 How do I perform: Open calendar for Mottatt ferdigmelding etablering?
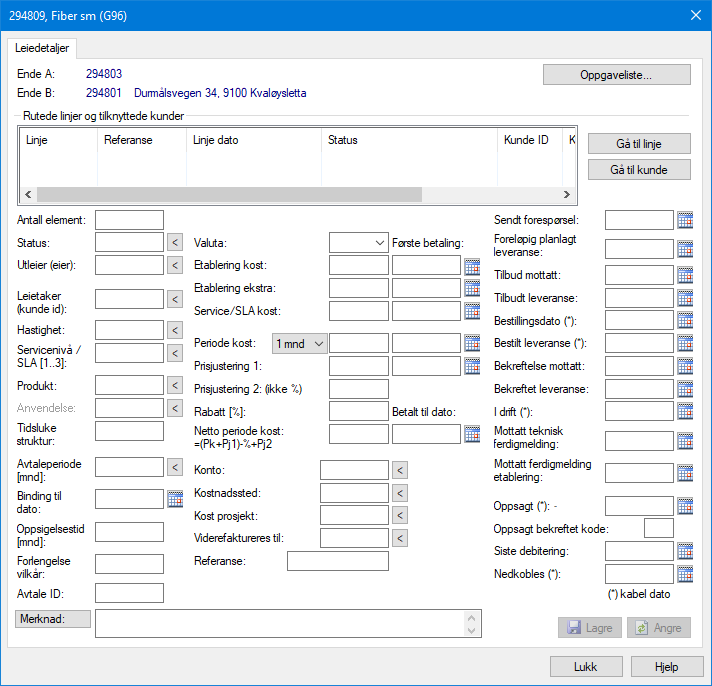click(685, 473)
